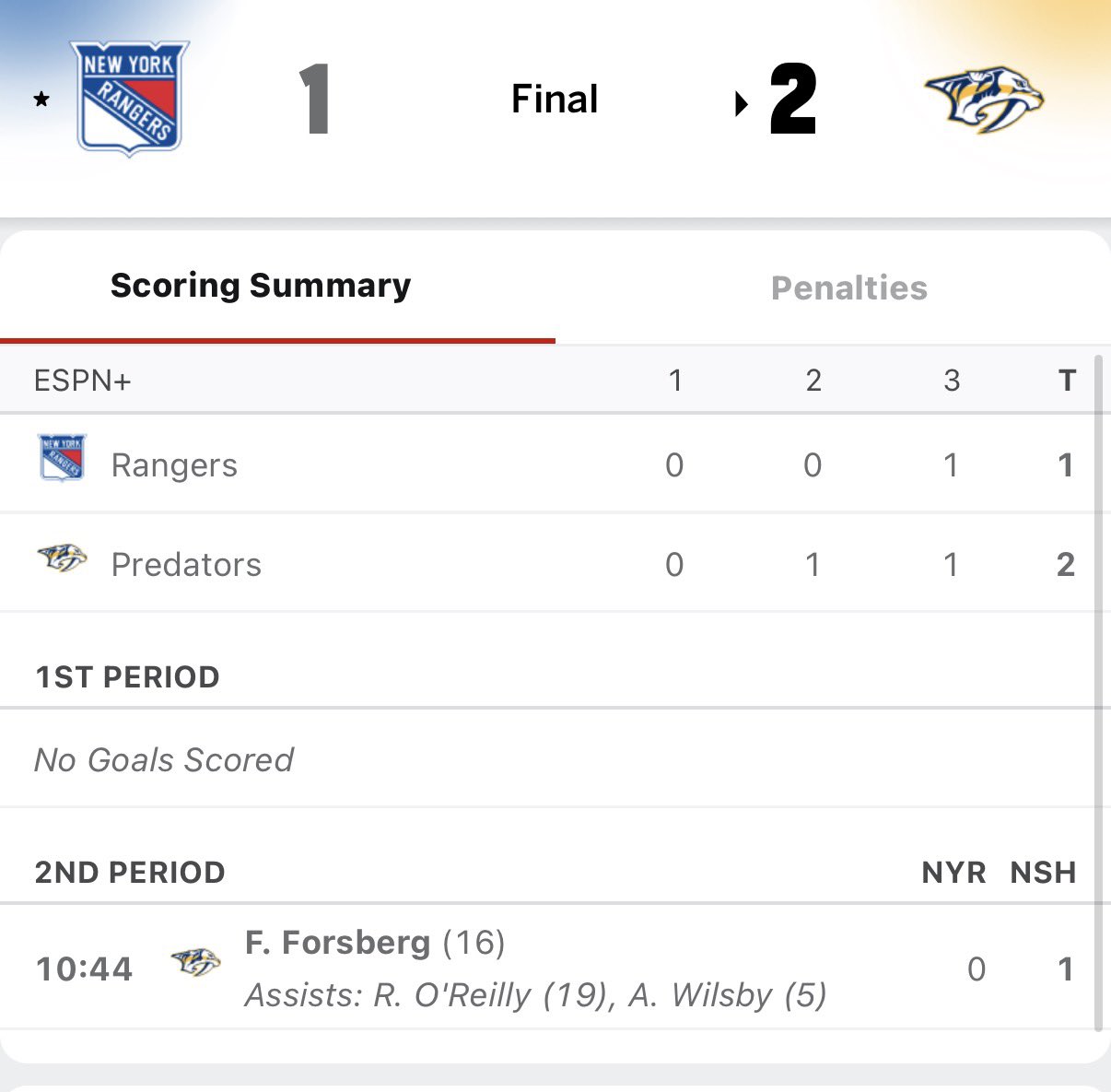1111x1092 pixels.
Task: Tap the New York Rangers header logo
Action: (130, 98)
